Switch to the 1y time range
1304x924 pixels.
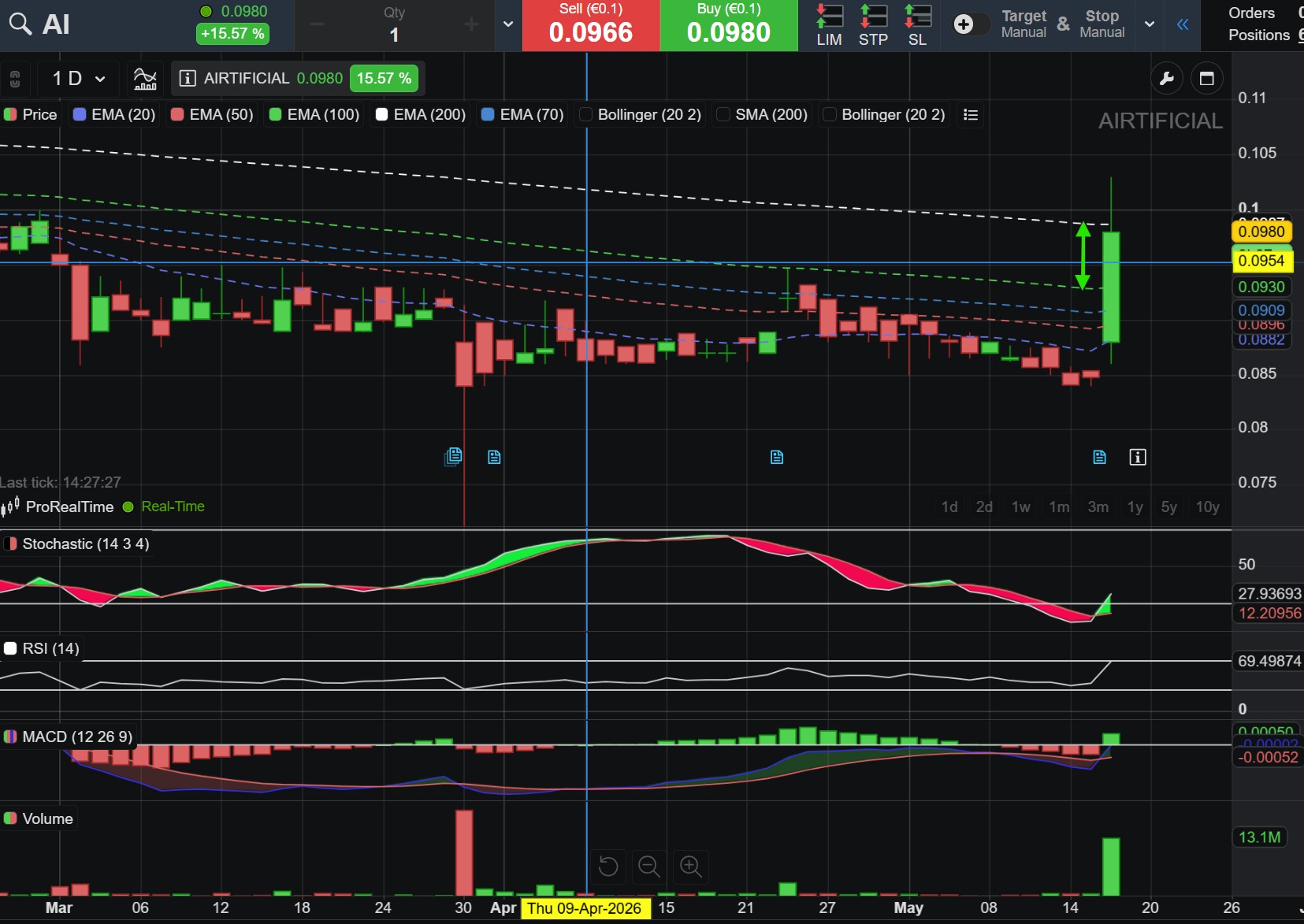pyautogui.click(x=1135, y=507)
